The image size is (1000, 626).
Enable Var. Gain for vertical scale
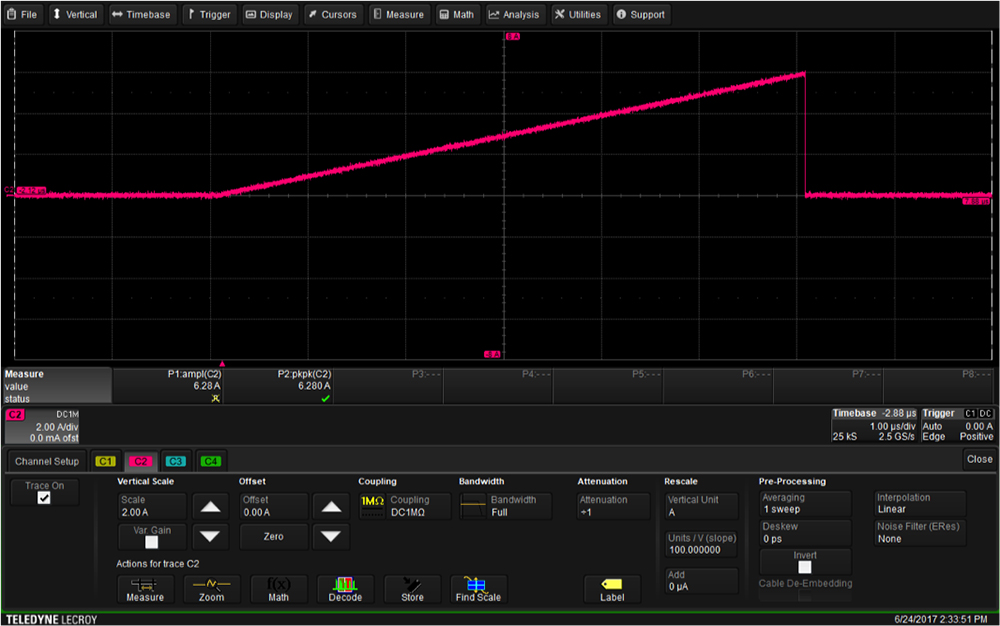click(152, 540)
